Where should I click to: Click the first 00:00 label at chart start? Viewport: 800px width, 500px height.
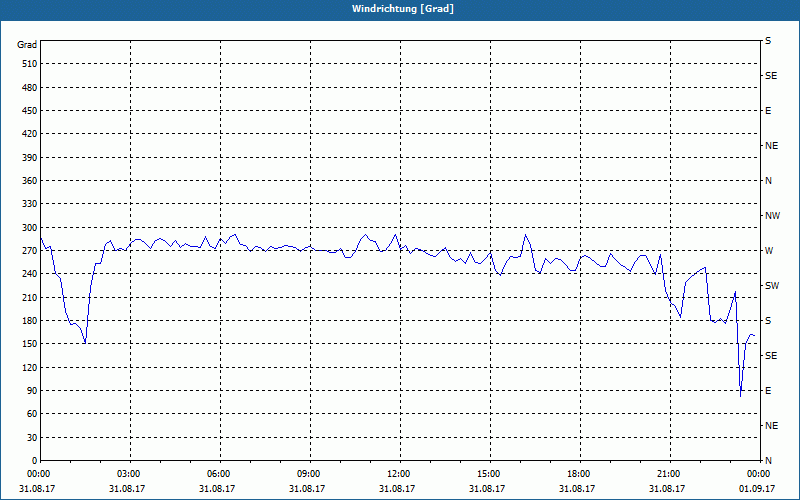[38, 474]
